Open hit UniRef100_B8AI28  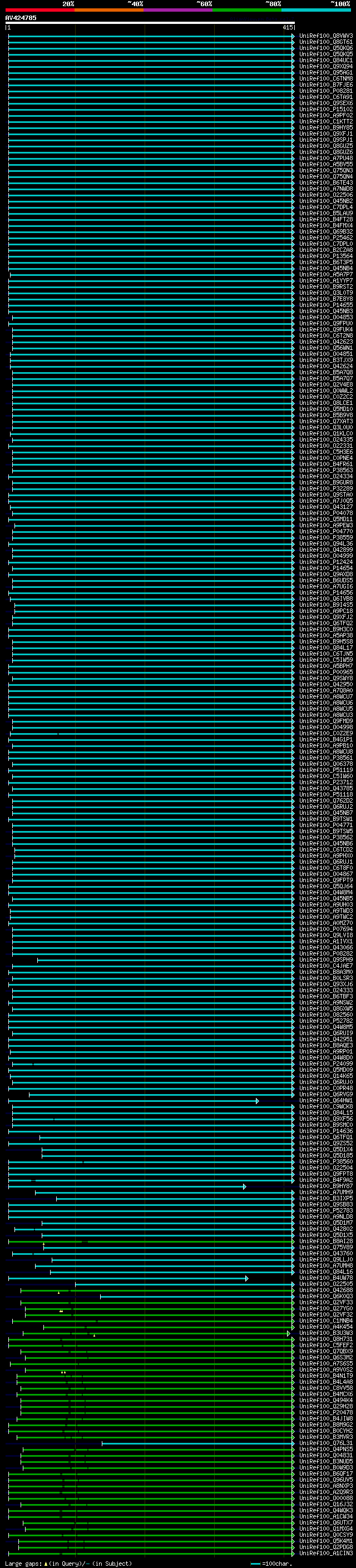(325, 1241)
